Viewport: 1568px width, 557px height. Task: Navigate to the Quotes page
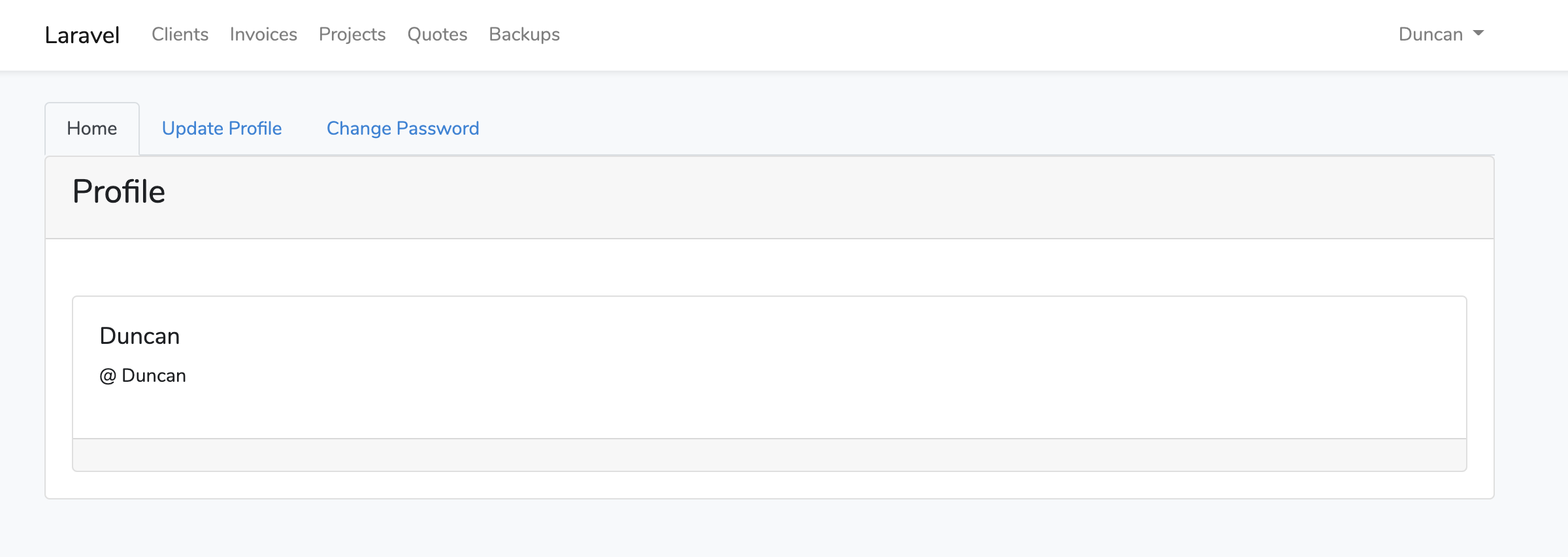pos(437,35)
